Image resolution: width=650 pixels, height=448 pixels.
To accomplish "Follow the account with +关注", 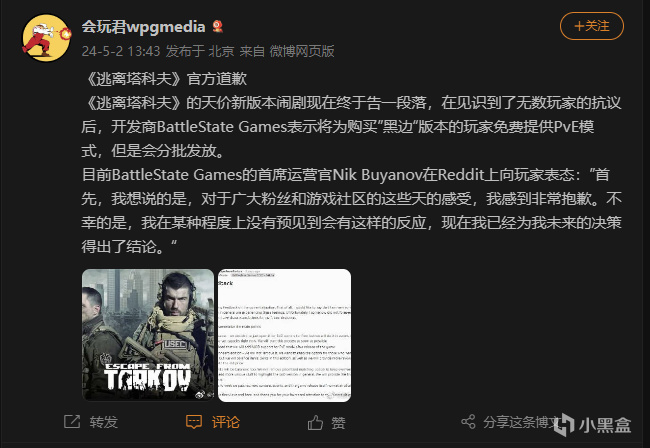I will (592, 26).
